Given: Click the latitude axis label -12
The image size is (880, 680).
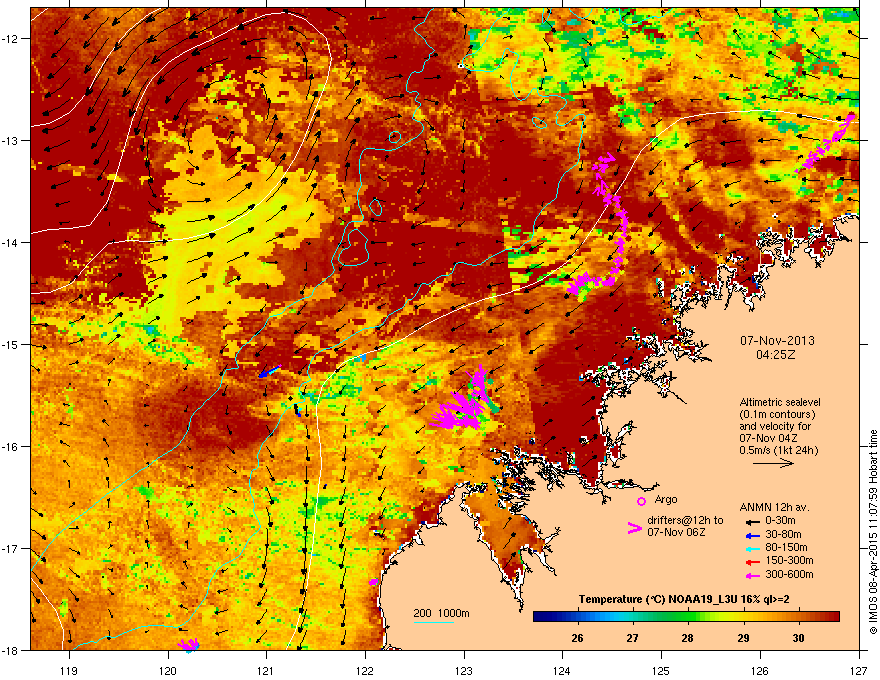Looking at the screenshot, I should [10, 39].
